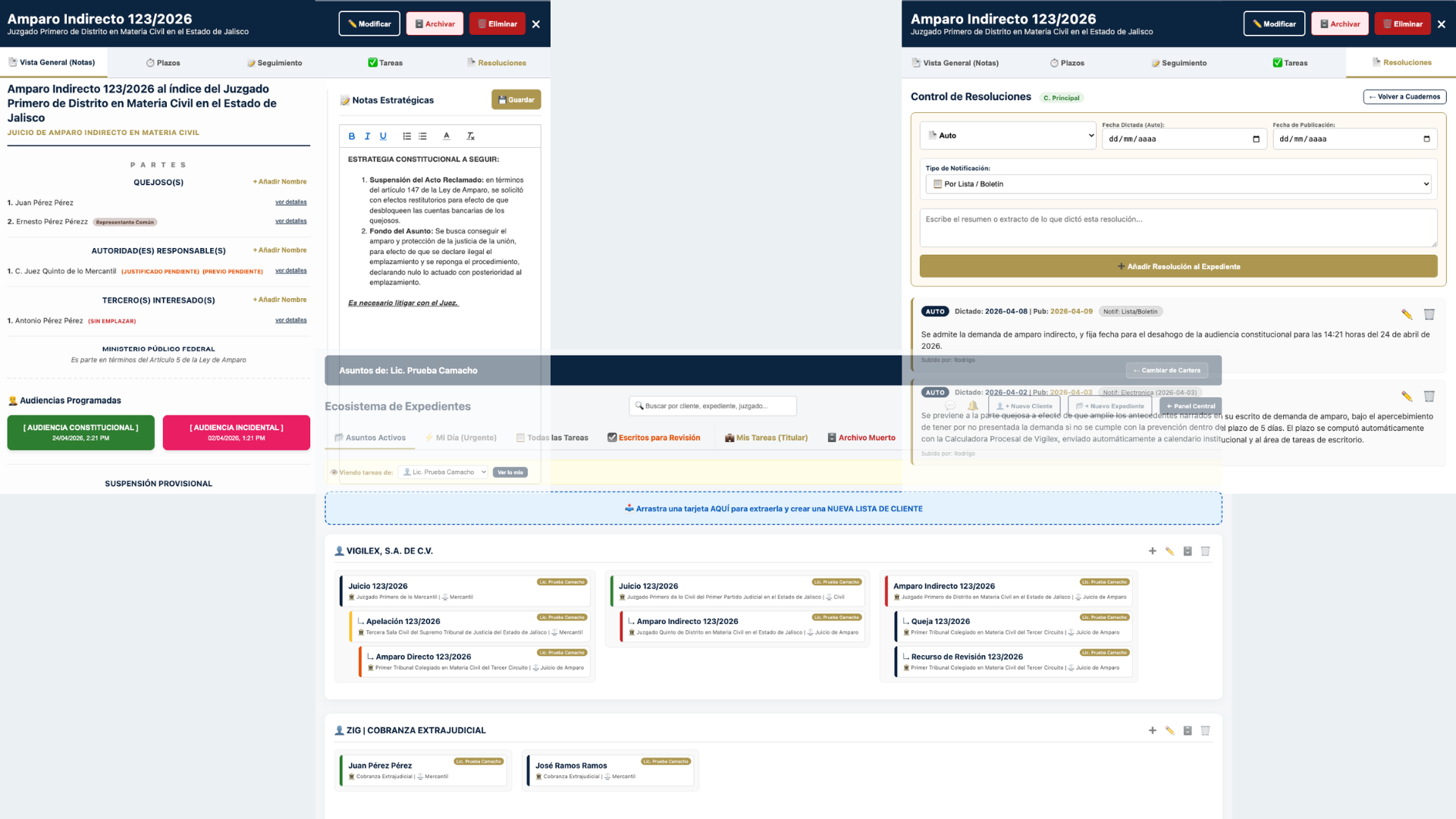The height and width of the screenshot is (819, 1456).
Task: Delete the second resolution via its trash icon
Action: click(x=1429, y=395)
